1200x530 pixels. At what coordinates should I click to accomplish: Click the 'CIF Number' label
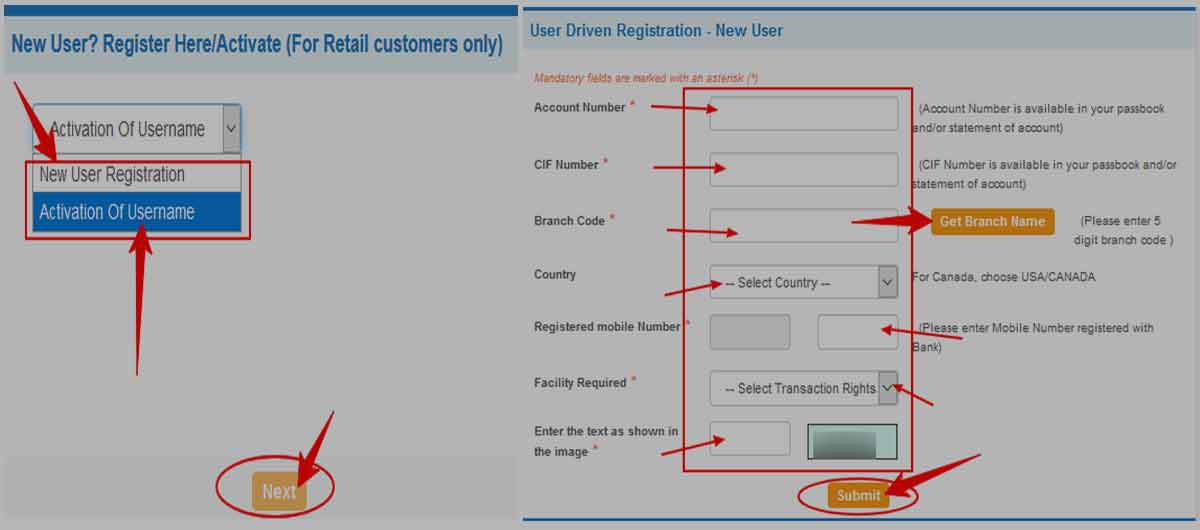(x=566, y=164)
